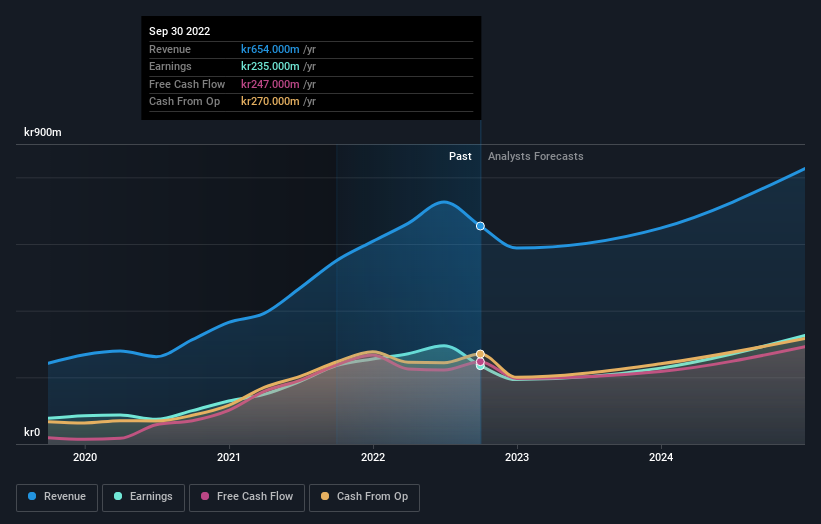821x524 pixels.
Task: Select the 2023 x-axis label
Action: pos(517,457)
